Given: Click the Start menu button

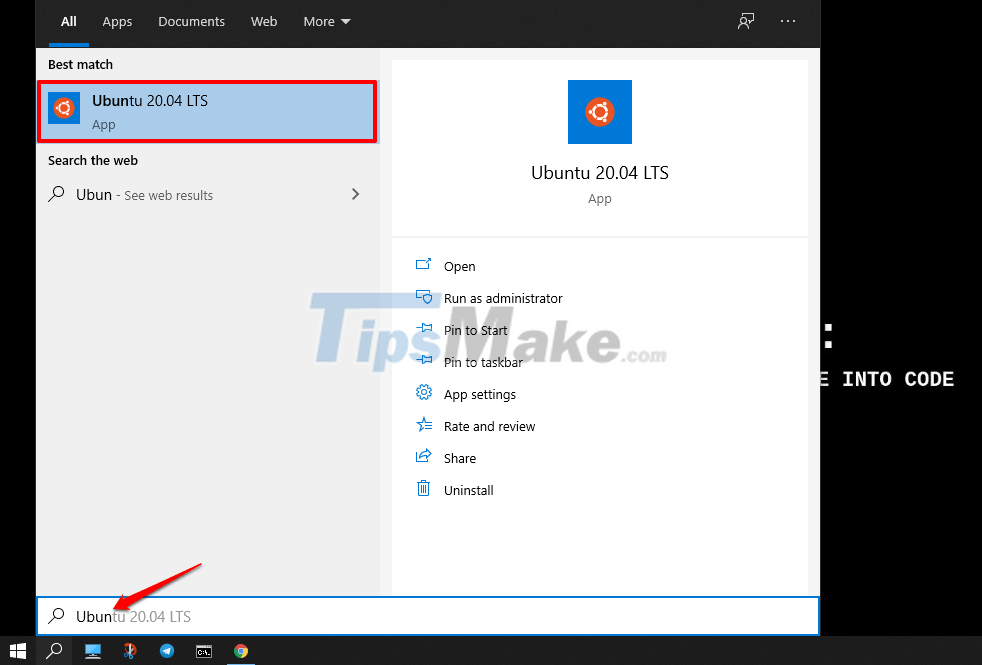Looking at the screenshot, I should tap(17, 651).
